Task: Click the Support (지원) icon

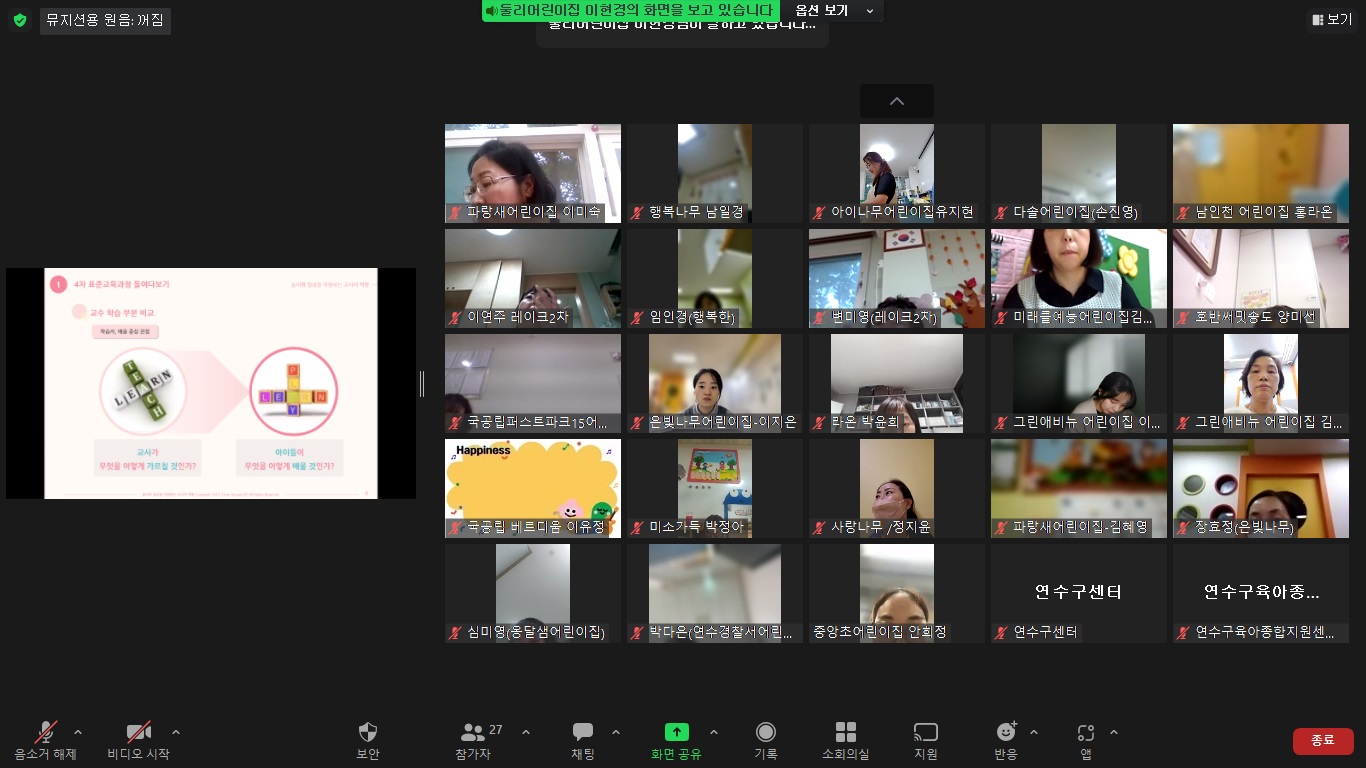Action: 926,732
